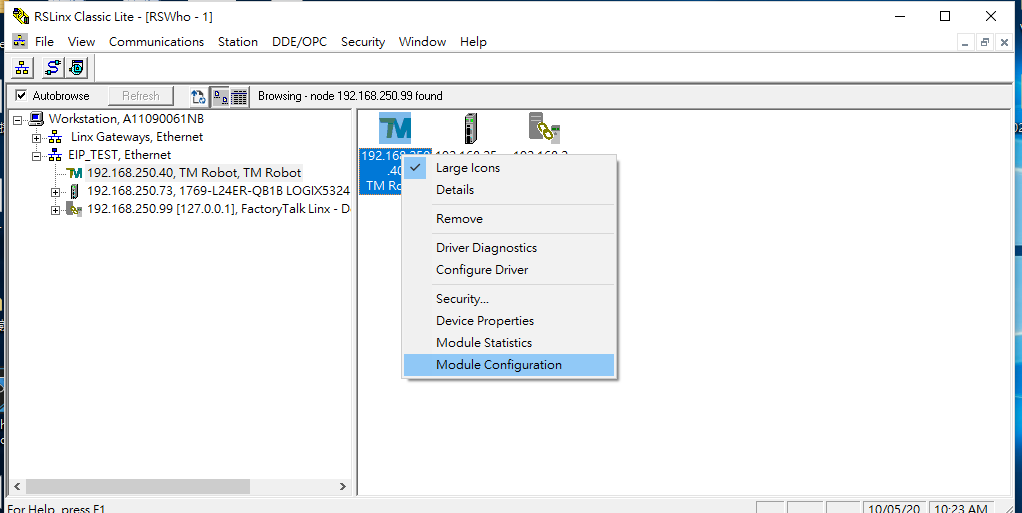Open the File menu
Image resolution: width=1022 pixels, height=513 pixels.
[x=44, y=42]
